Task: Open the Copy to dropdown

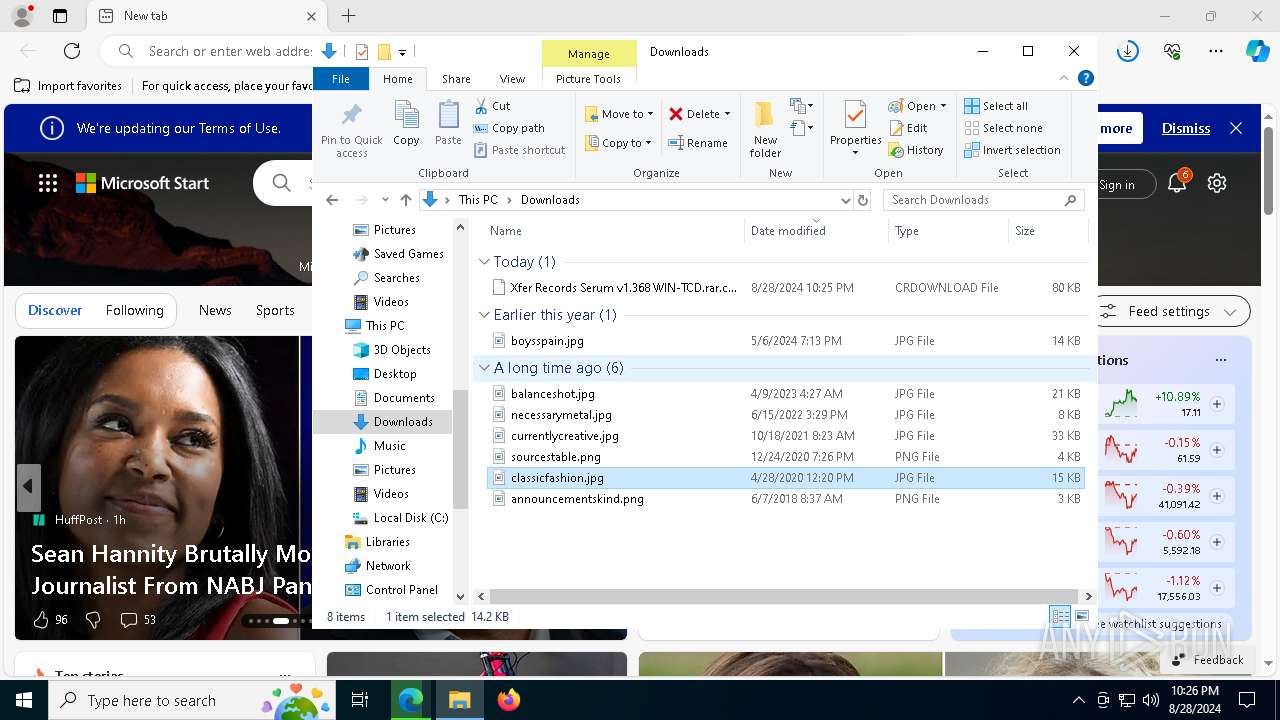Action: tap(618, 143)
